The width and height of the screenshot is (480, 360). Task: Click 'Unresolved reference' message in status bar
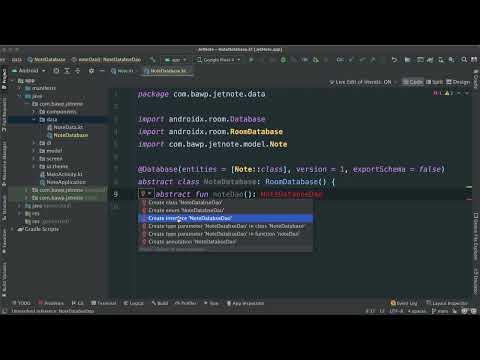pos(53,311)
